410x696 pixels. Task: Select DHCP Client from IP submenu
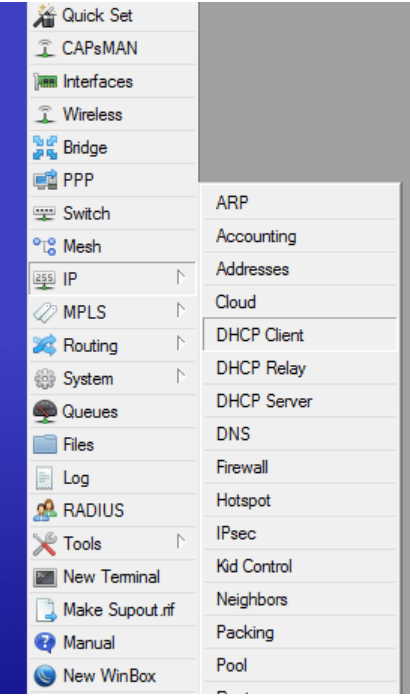click(x=300, y=335)
